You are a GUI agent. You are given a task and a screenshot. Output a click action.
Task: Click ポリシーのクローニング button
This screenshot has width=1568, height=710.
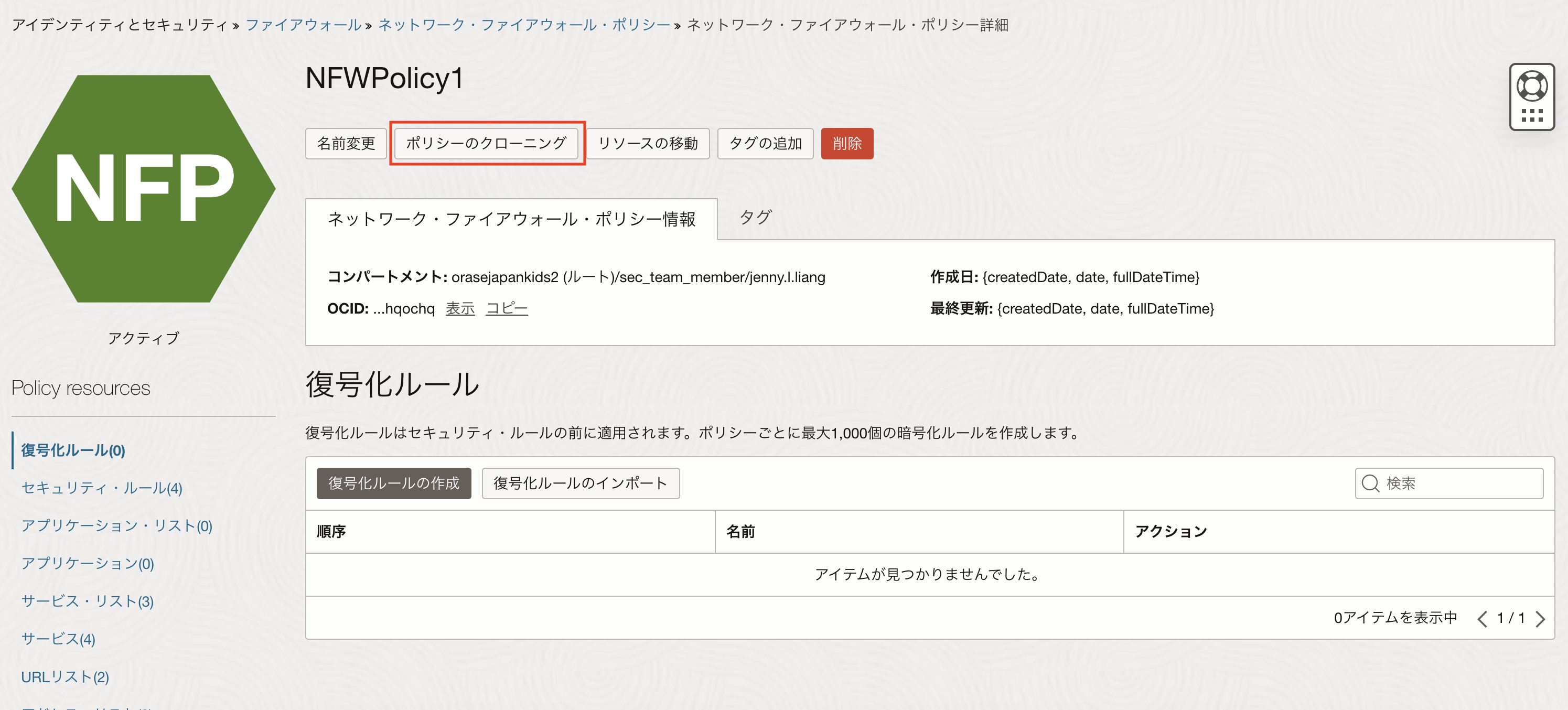tap(486, 144)
